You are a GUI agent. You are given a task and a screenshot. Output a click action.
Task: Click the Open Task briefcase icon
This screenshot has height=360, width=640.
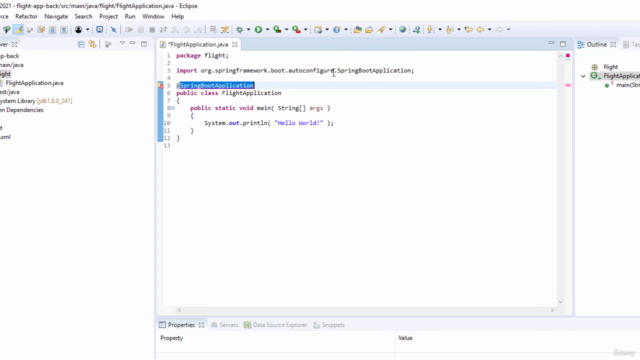coord(369,29)
